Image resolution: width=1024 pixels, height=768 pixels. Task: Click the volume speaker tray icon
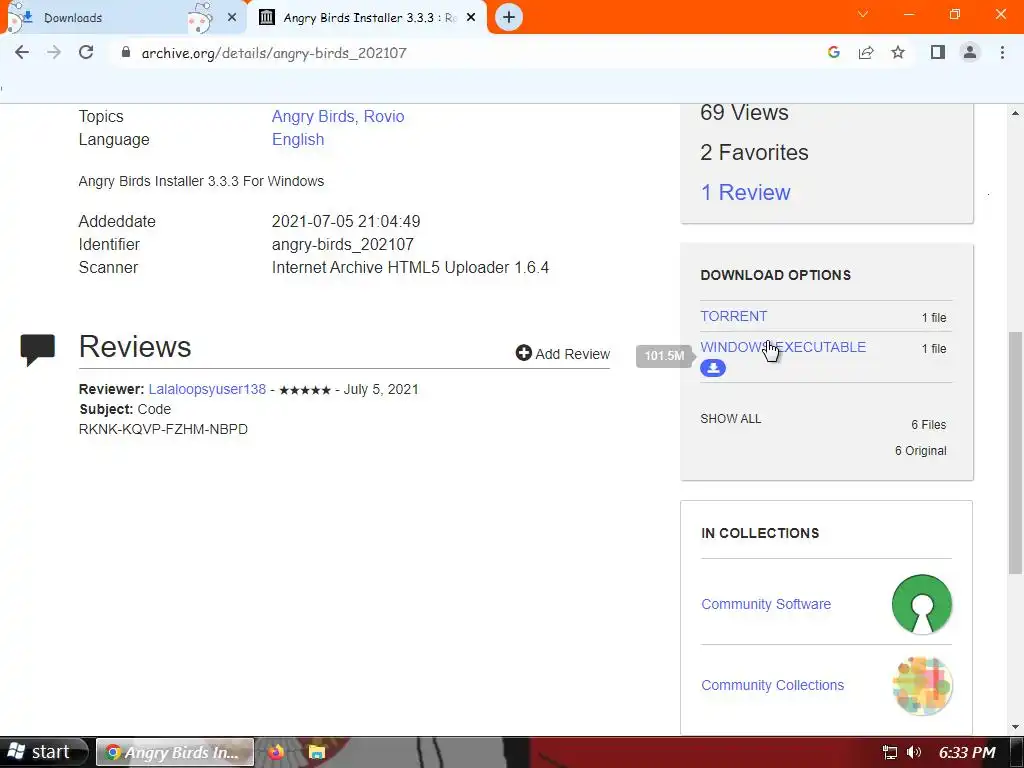coord(914,752)
